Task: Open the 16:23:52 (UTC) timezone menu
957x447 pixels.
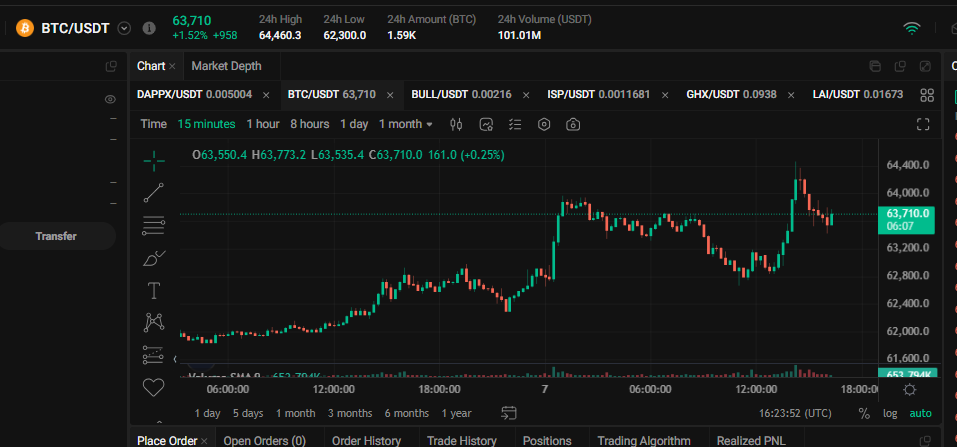Action: click(x=795, y=413)
